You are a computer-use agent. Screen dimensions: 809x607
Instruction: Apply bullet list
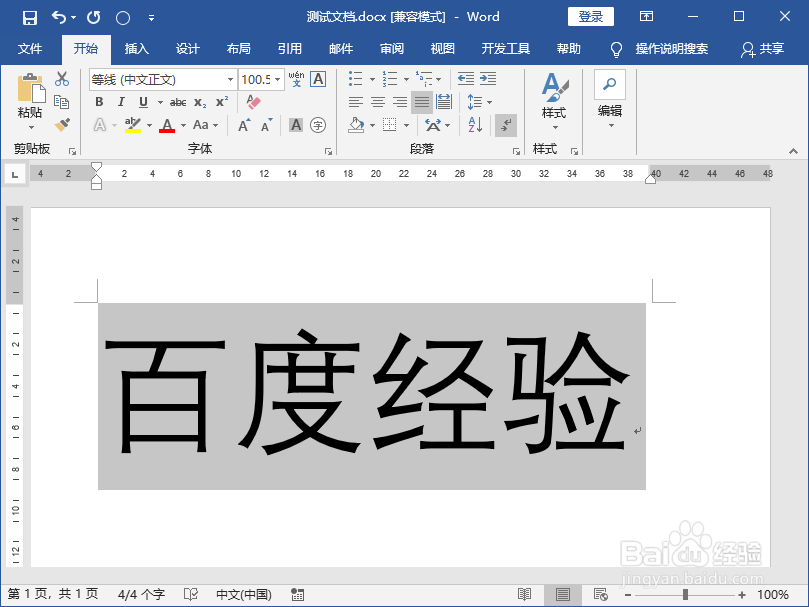(x=355, y=79)
